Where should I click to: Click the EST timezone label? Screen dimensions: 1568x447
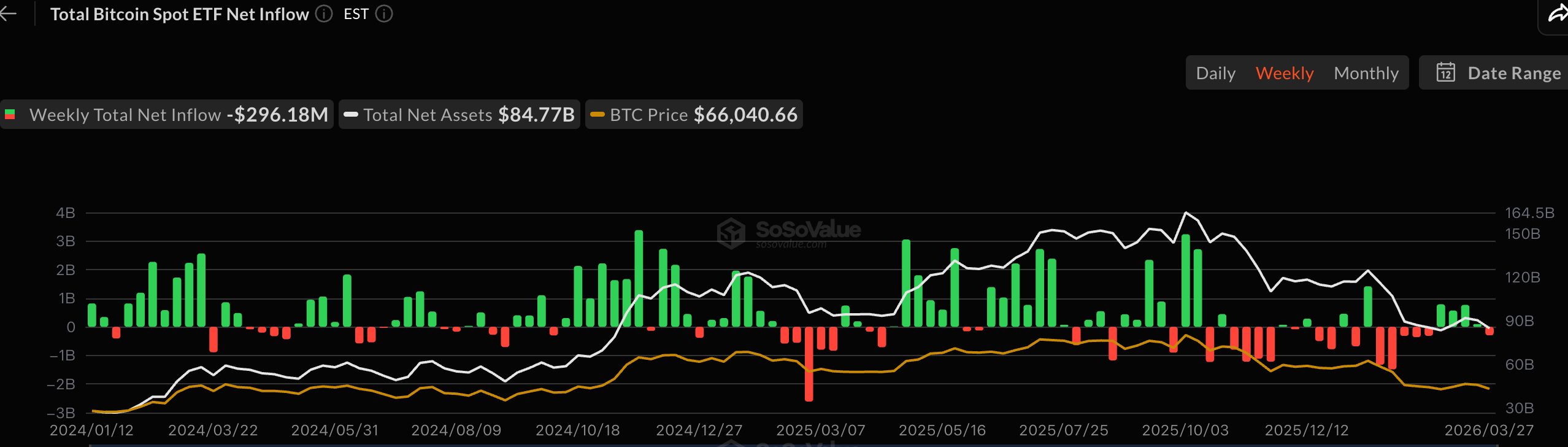point(356,14)
